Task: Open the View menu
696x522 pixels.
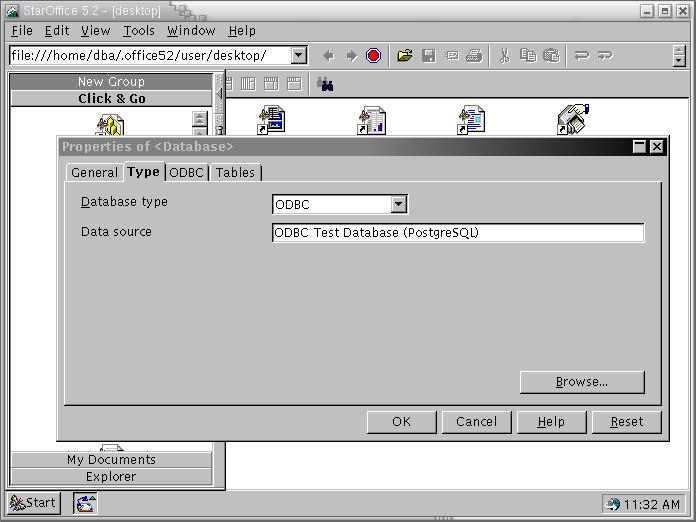Action: pyautogui.click(x=95, y=31)
